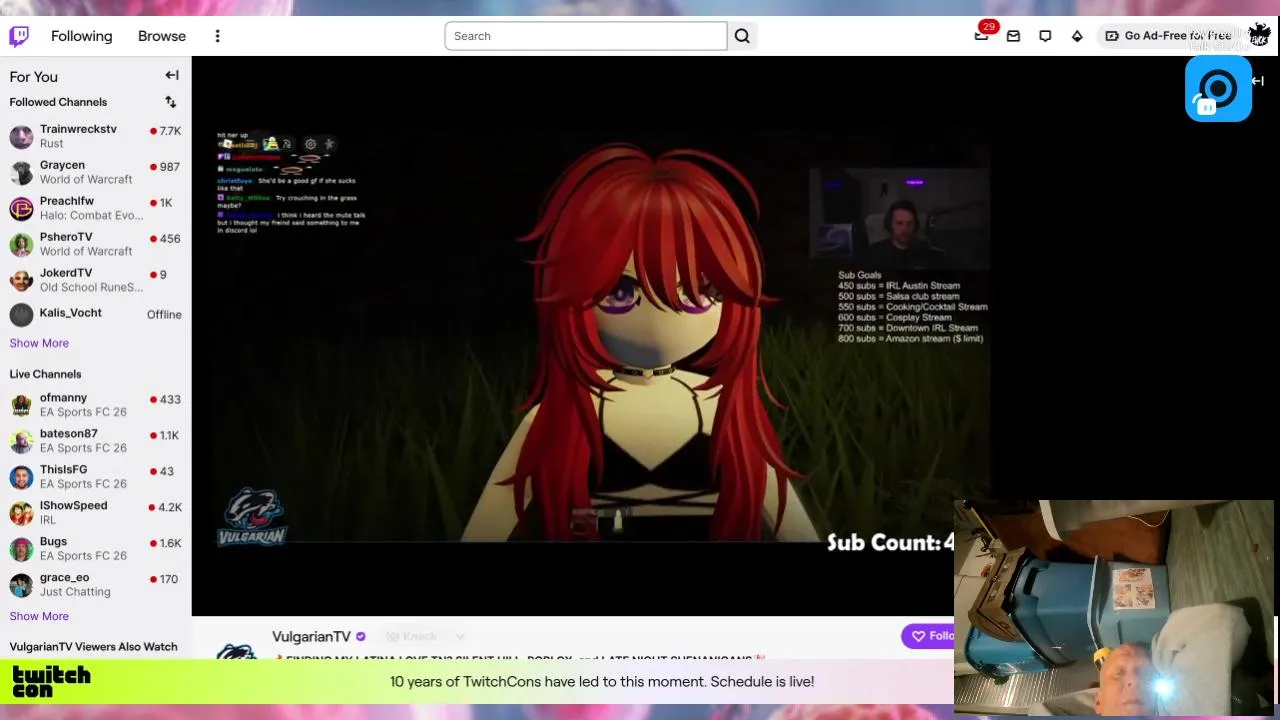Collapse the For You sidebar
Viewport: 1280px width, 720px height.
coord(172,75)
